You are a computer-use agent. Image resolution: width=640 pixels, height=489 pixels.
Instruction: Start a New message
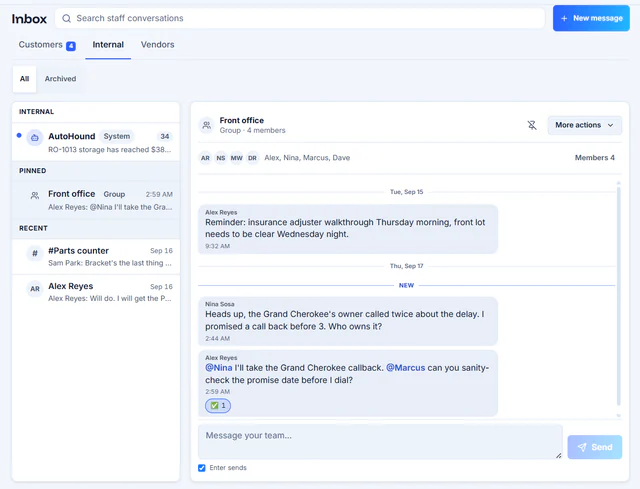click(x=591, y=18)
